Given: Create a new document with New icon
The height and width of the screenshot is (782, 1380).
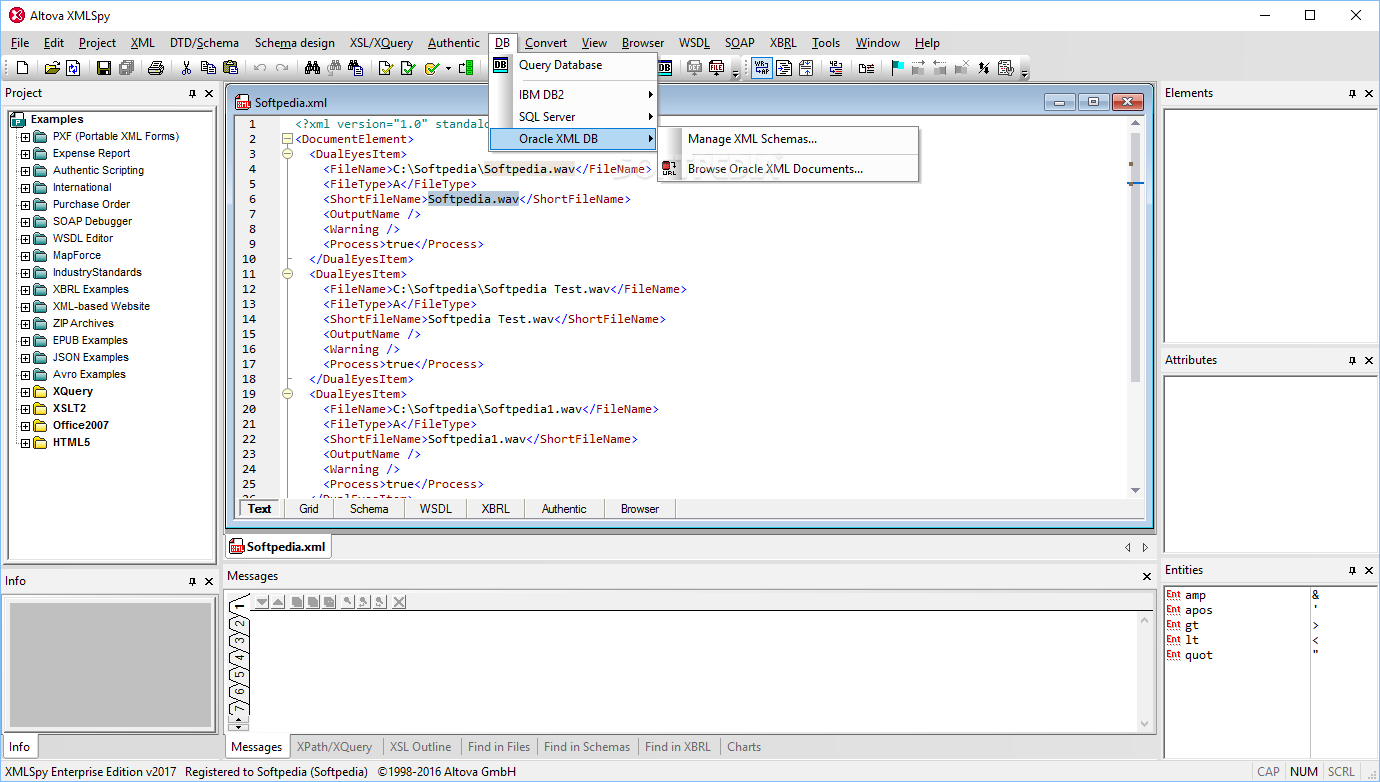Looking at the screenshot, I should coord(24,68).
